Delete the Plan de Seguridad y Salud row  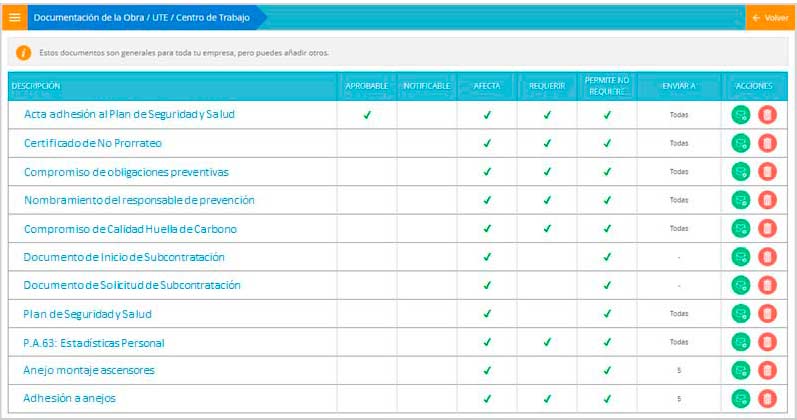768,314
